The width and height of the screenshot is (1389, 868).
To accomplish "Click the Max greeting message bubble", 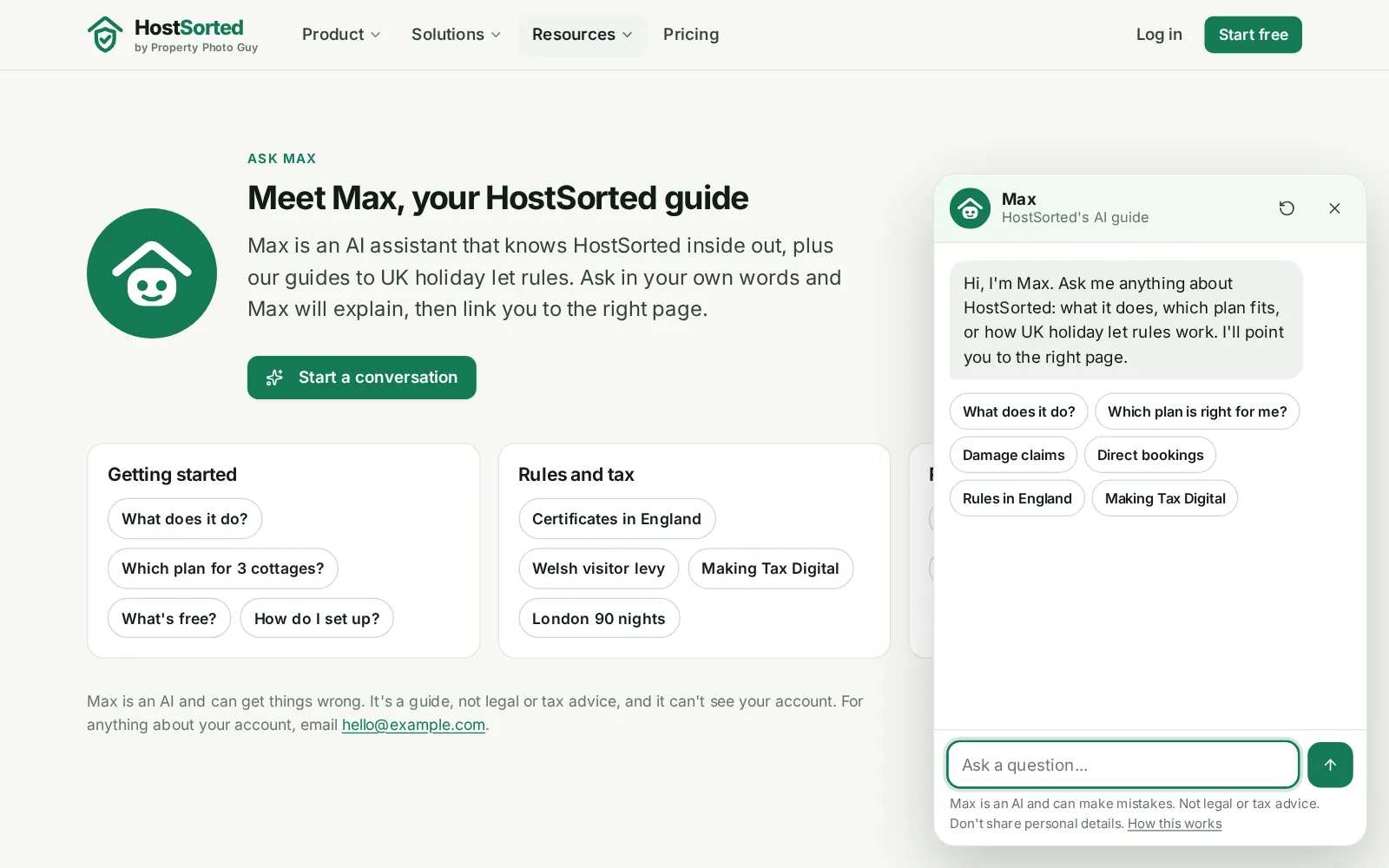I will pyautogui.click(x=1126, y=320).
